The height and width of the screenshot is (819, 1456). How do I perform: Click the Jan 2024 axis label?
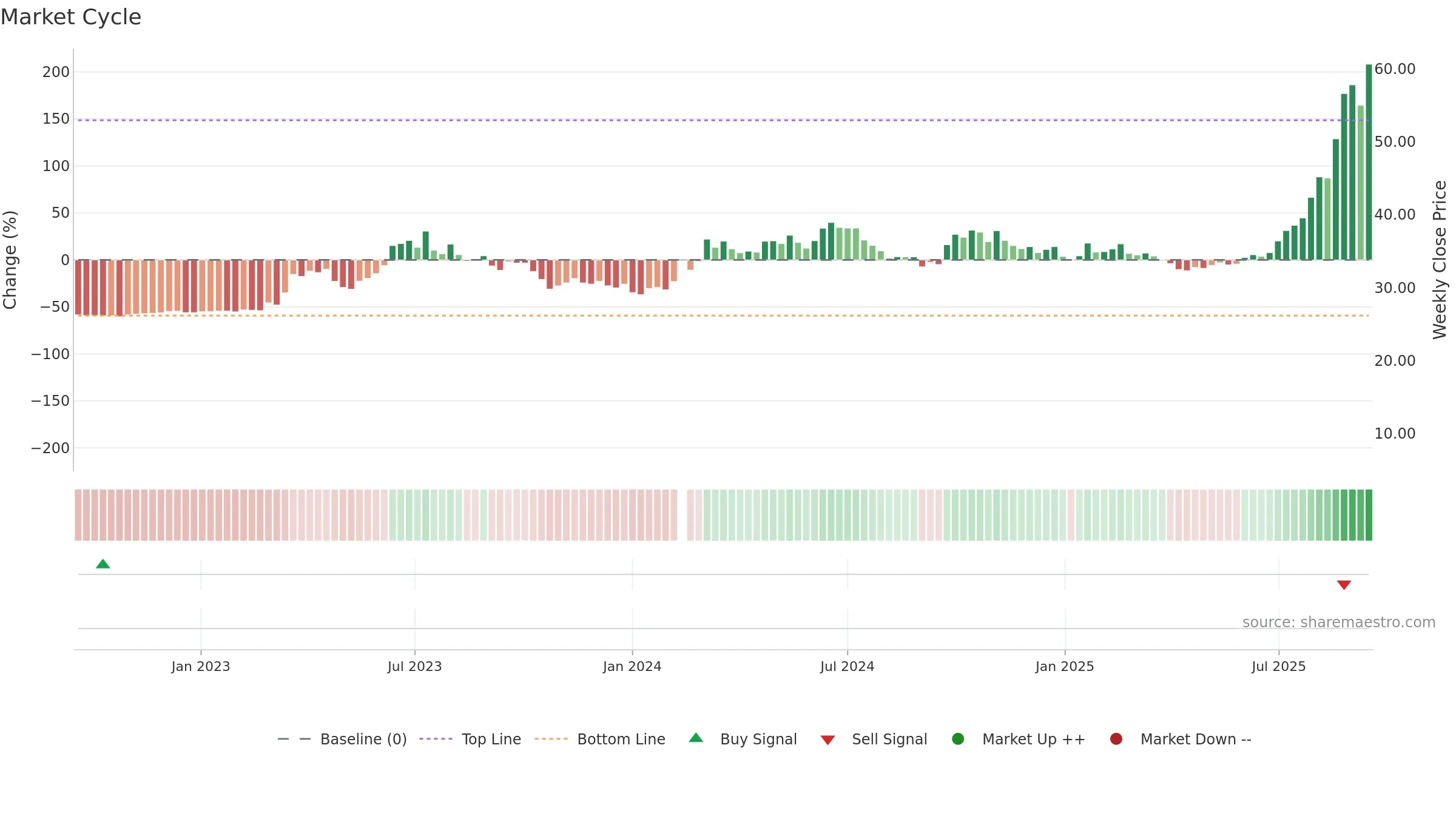click(x=632, y=667)
